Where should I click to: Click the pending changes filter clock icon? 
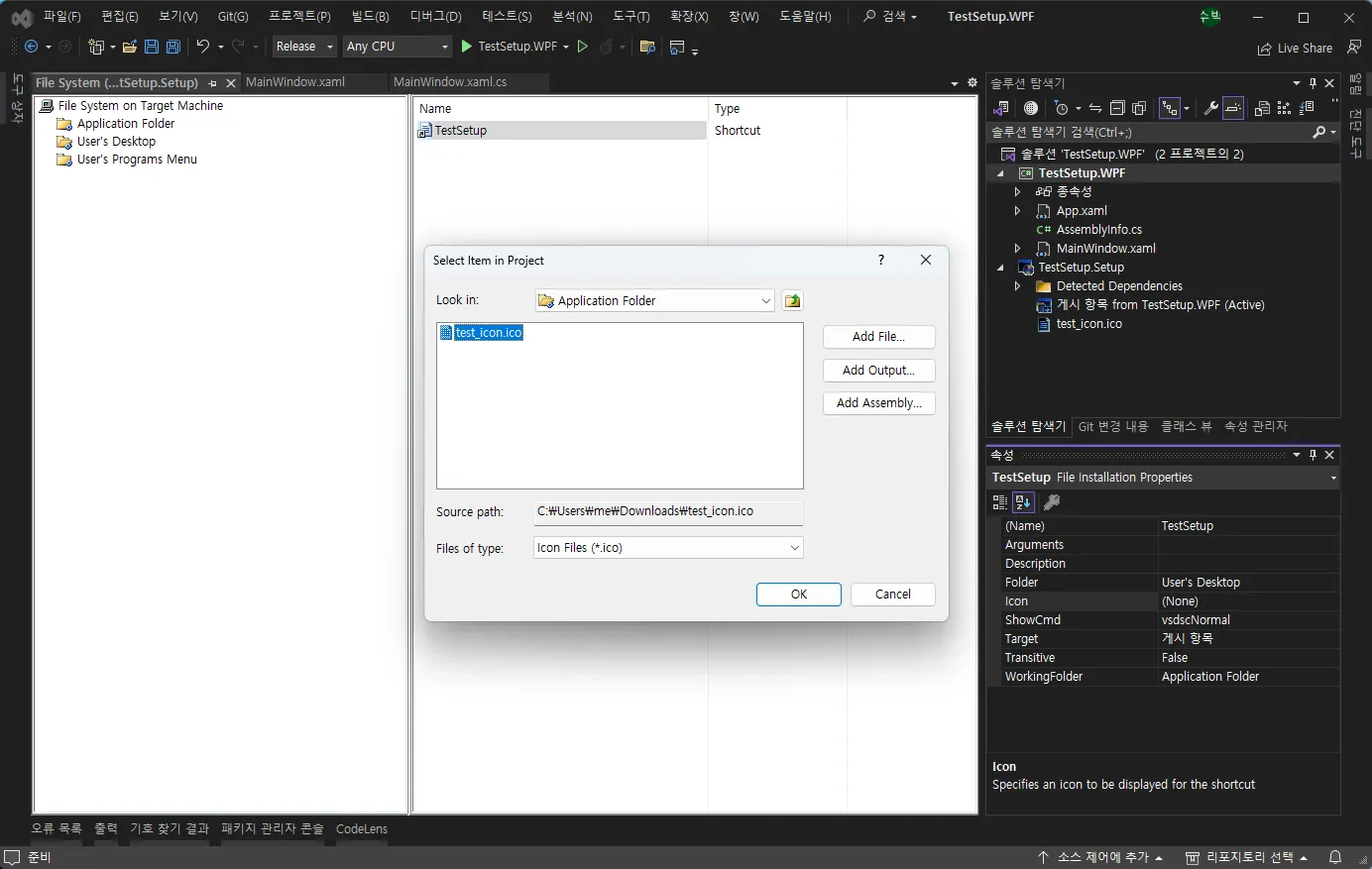pos(1061,108)
